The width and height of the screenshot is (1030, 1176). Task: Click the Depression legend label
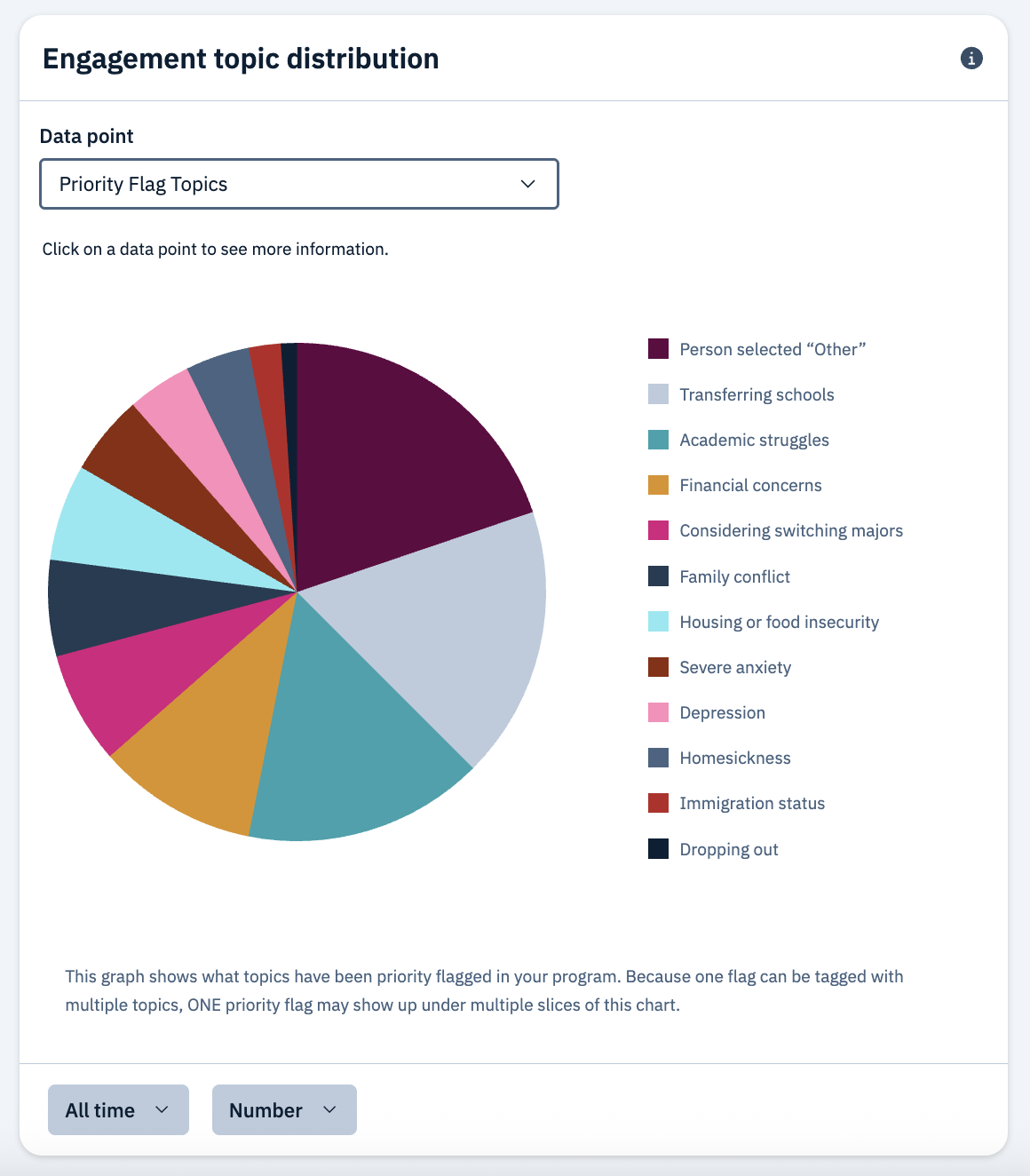pyautogui.click(x=722, y=712)
